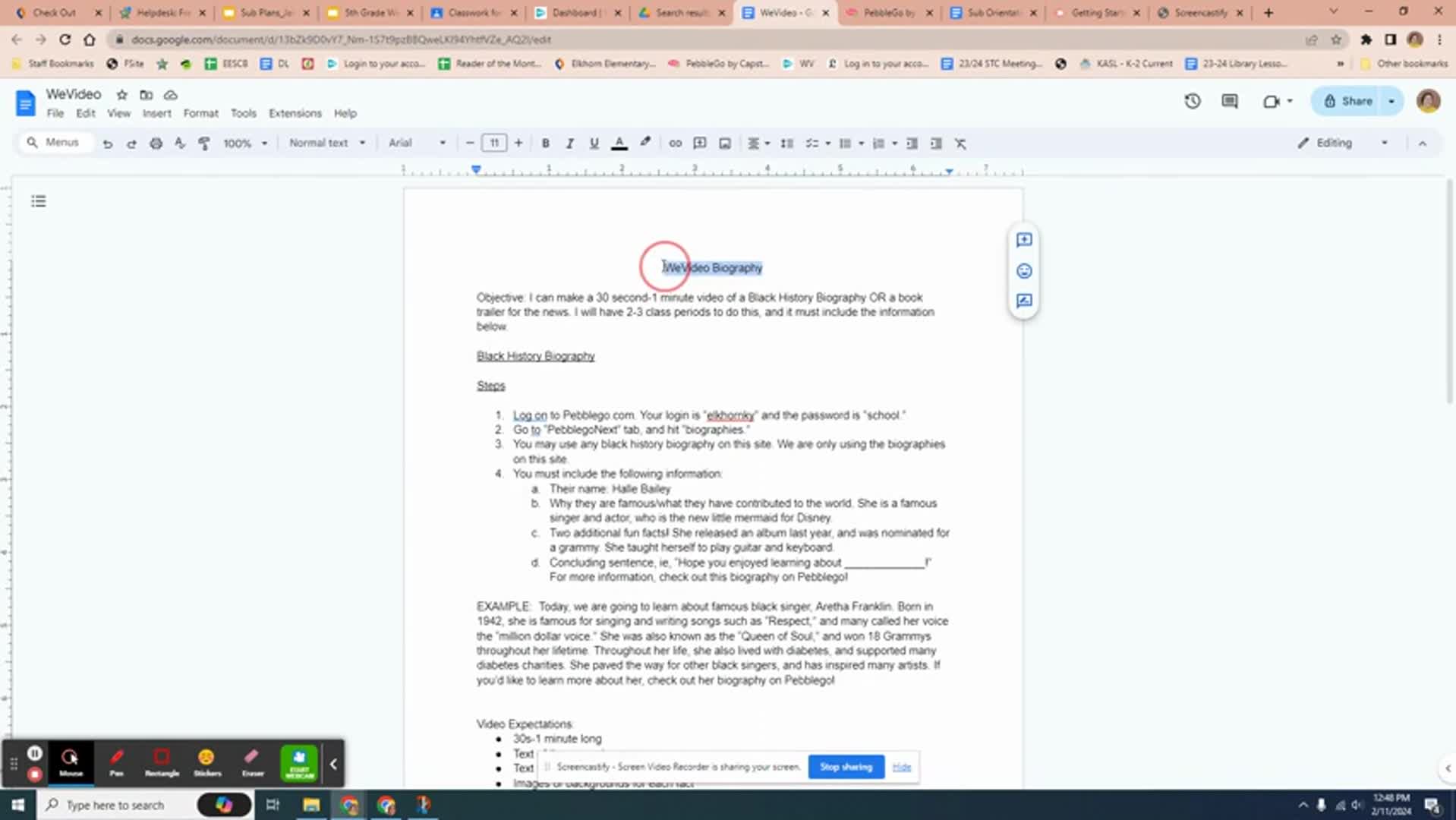Click the Share button

click(x=1349, y=101)
